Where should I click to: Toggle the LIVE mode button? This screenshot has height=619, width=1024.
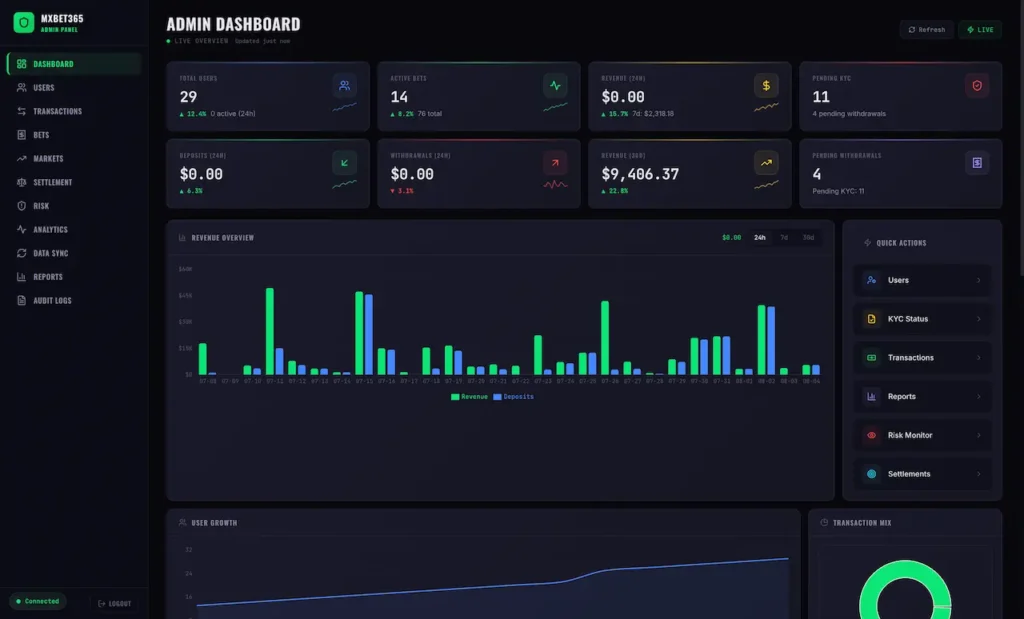(x=980, y=29)
